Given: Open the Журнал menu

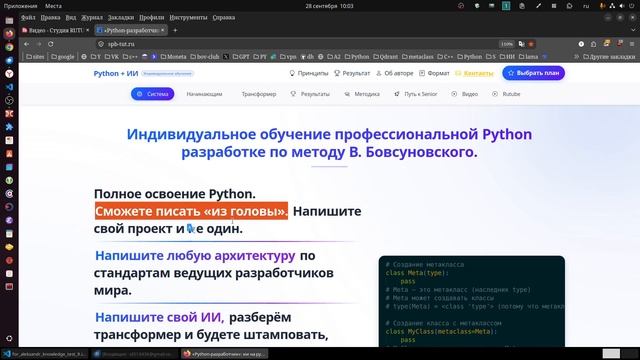Looking at the screenshot, I should 92,18.
